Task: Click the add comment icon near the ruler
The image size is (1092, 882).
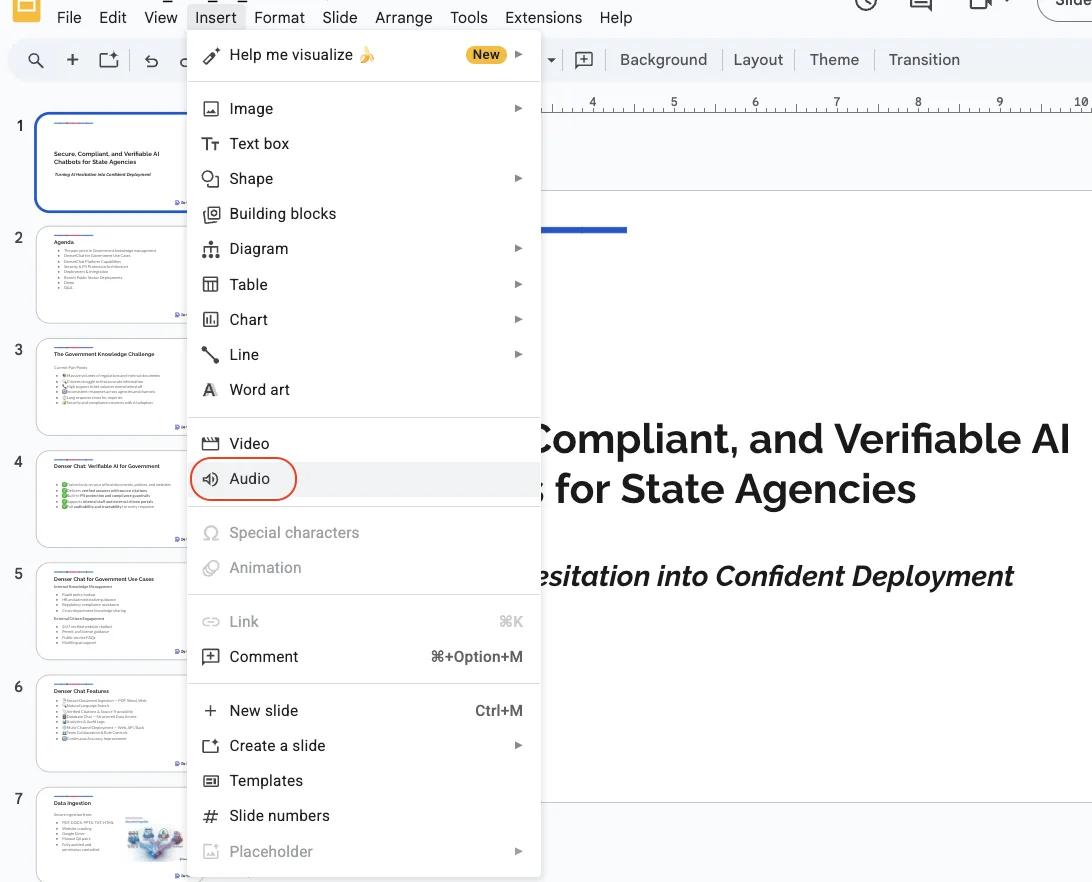Action: 584,60
